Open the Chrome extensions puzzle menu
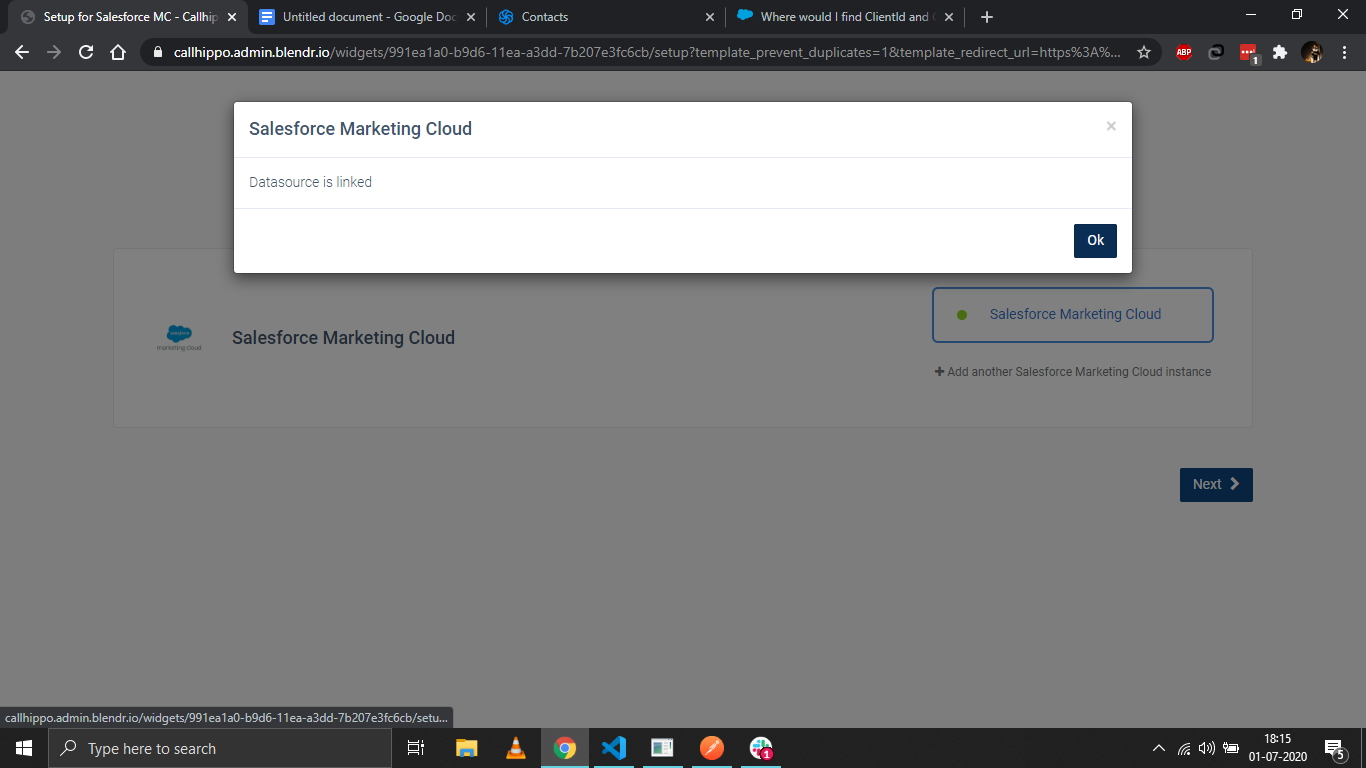1366x768 pixels. 1280,52
